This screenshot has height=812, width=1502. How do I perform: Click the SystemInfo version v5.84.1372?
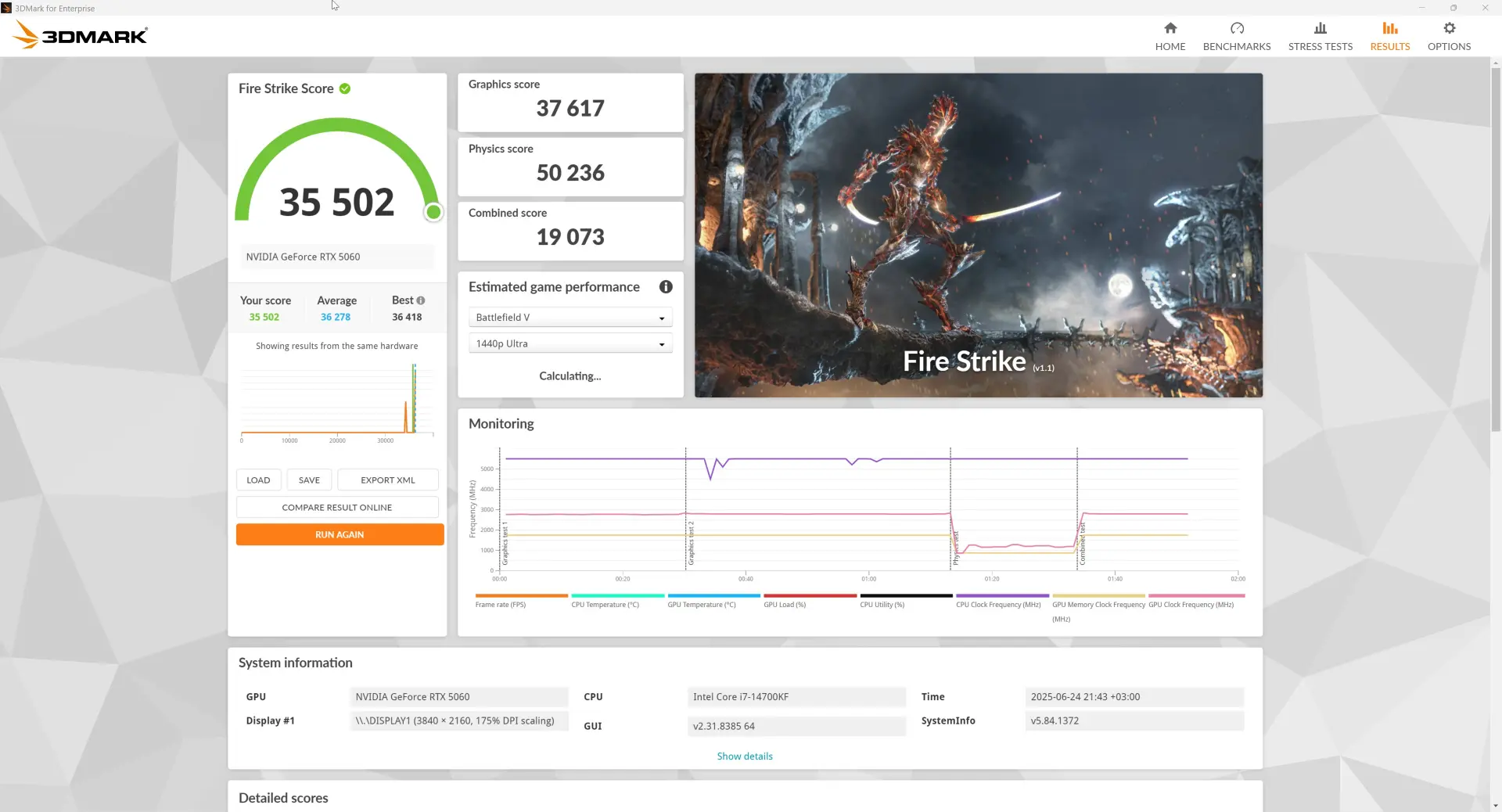pyautogui.click(x=1134, y=721)
